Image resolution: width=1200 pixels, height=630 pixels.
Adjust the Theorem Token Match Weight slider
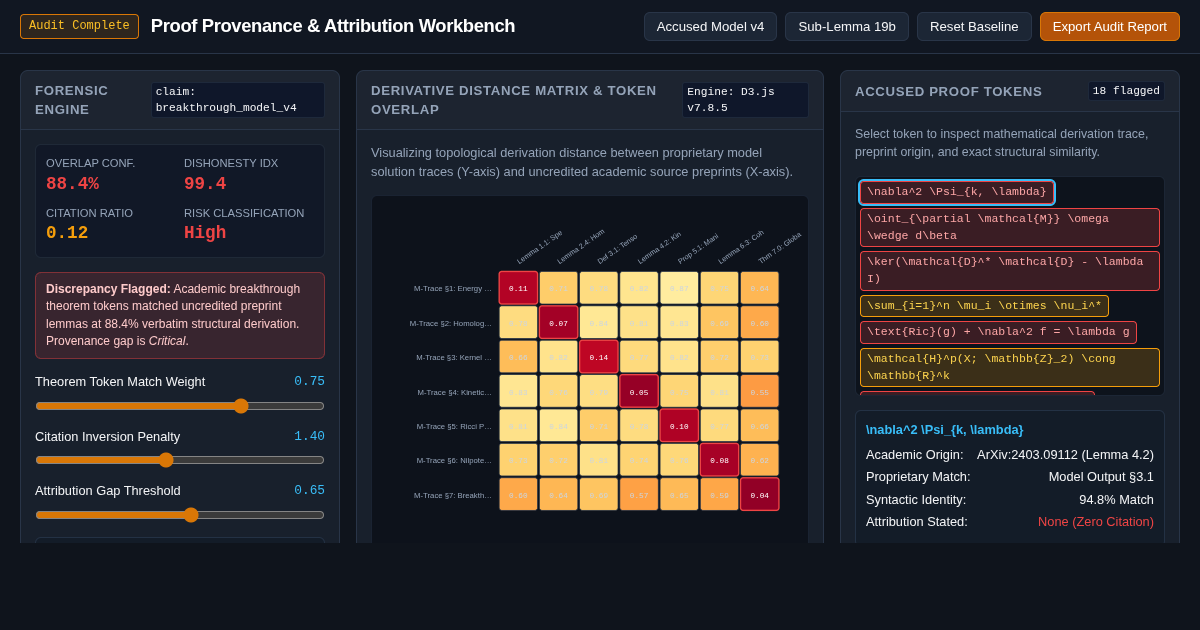[x=180, y=406]
